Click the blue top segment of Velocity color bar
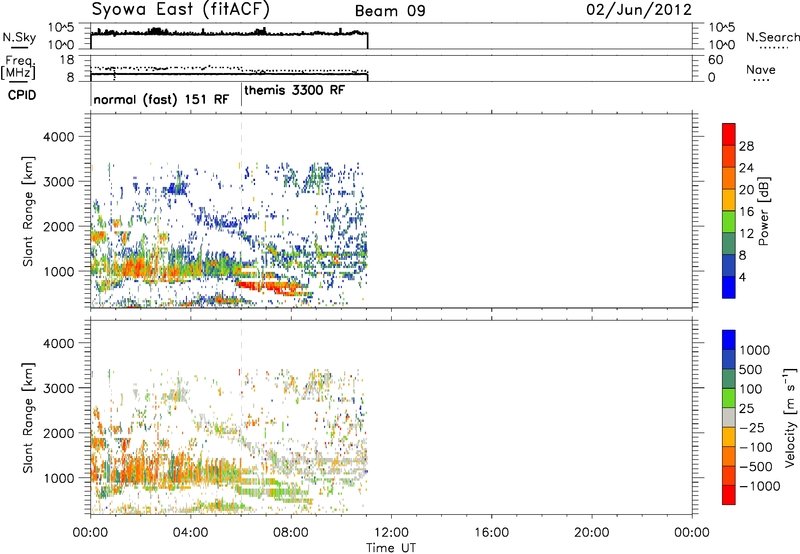This screenshot has height=554, width=800. pyautogui.click(x=729, y=340)
